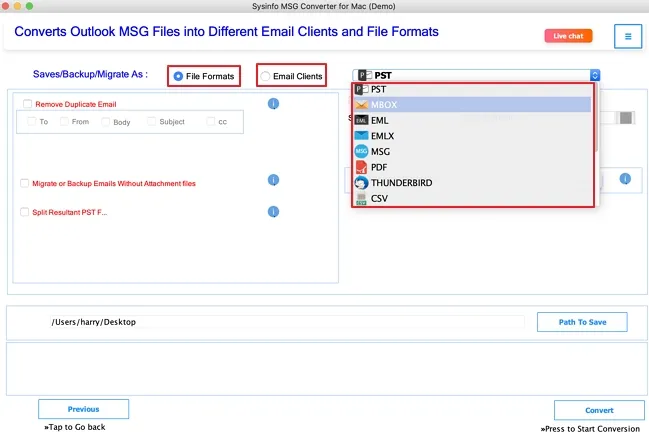Screen dimensions: 649x443
Task: Choose PDF from the format list
Action: pyautogui.click(x=472, y=167)
